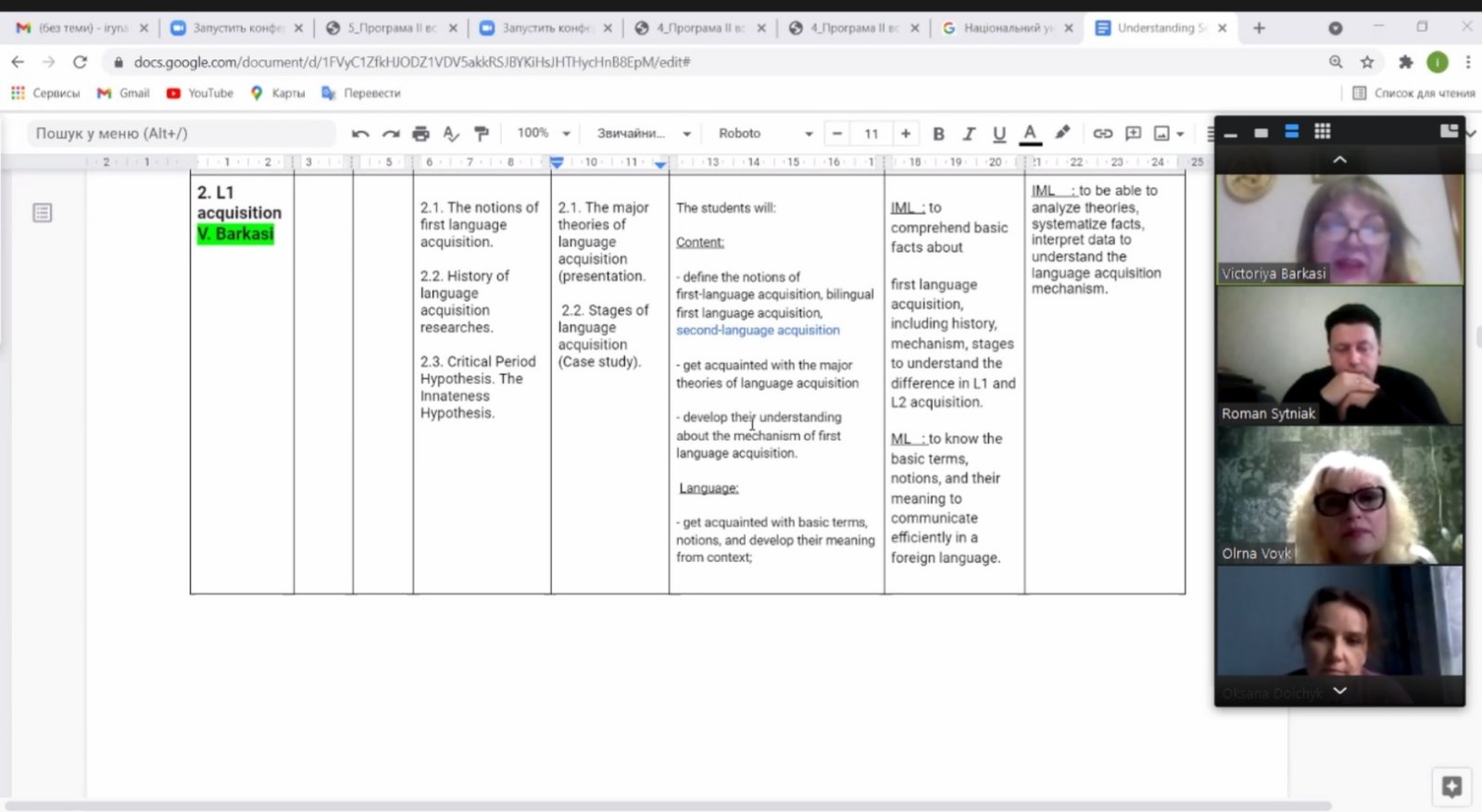Increase font size with plus button
The image size is (1482, 812).
click(905, 133)
